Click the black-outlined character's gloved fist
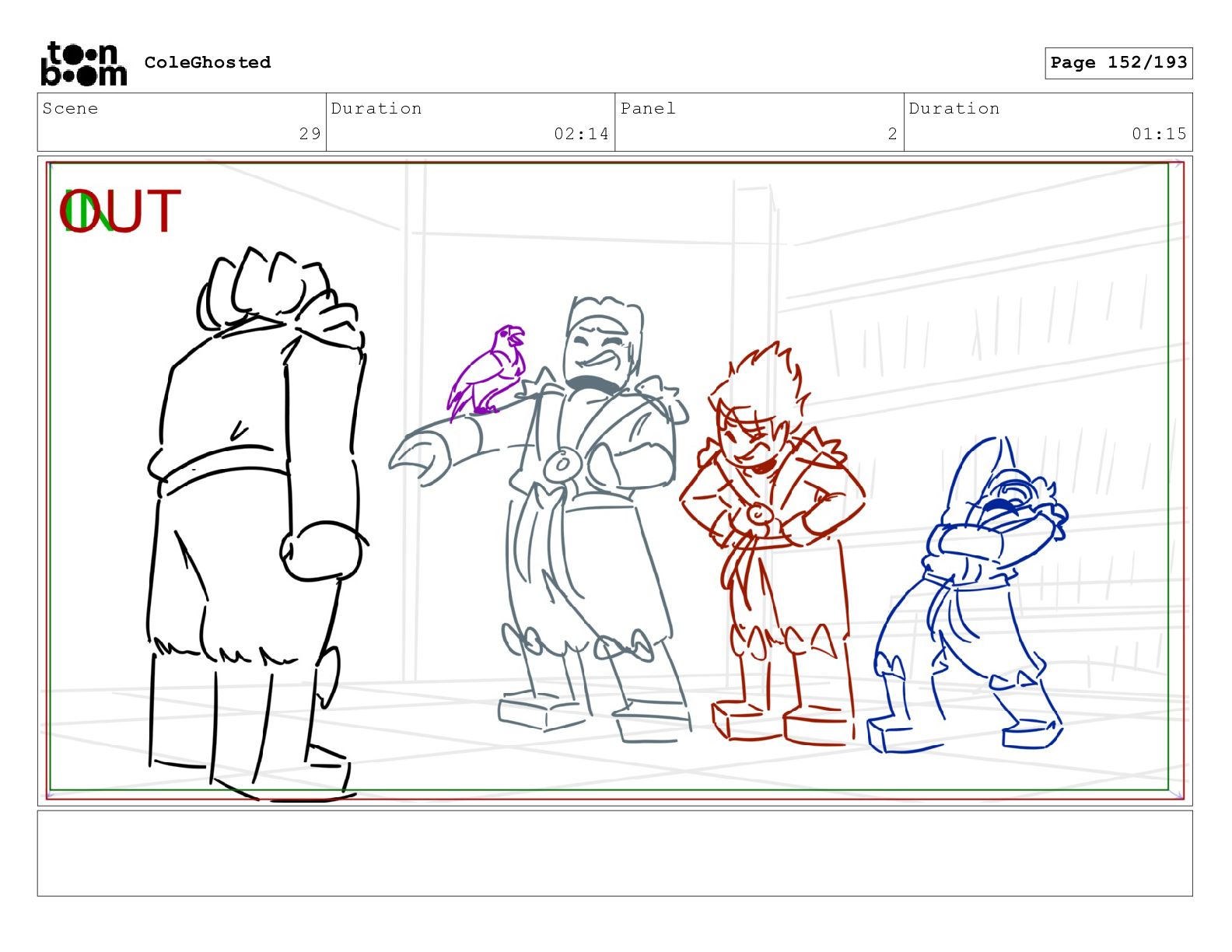 pos(321,551)
